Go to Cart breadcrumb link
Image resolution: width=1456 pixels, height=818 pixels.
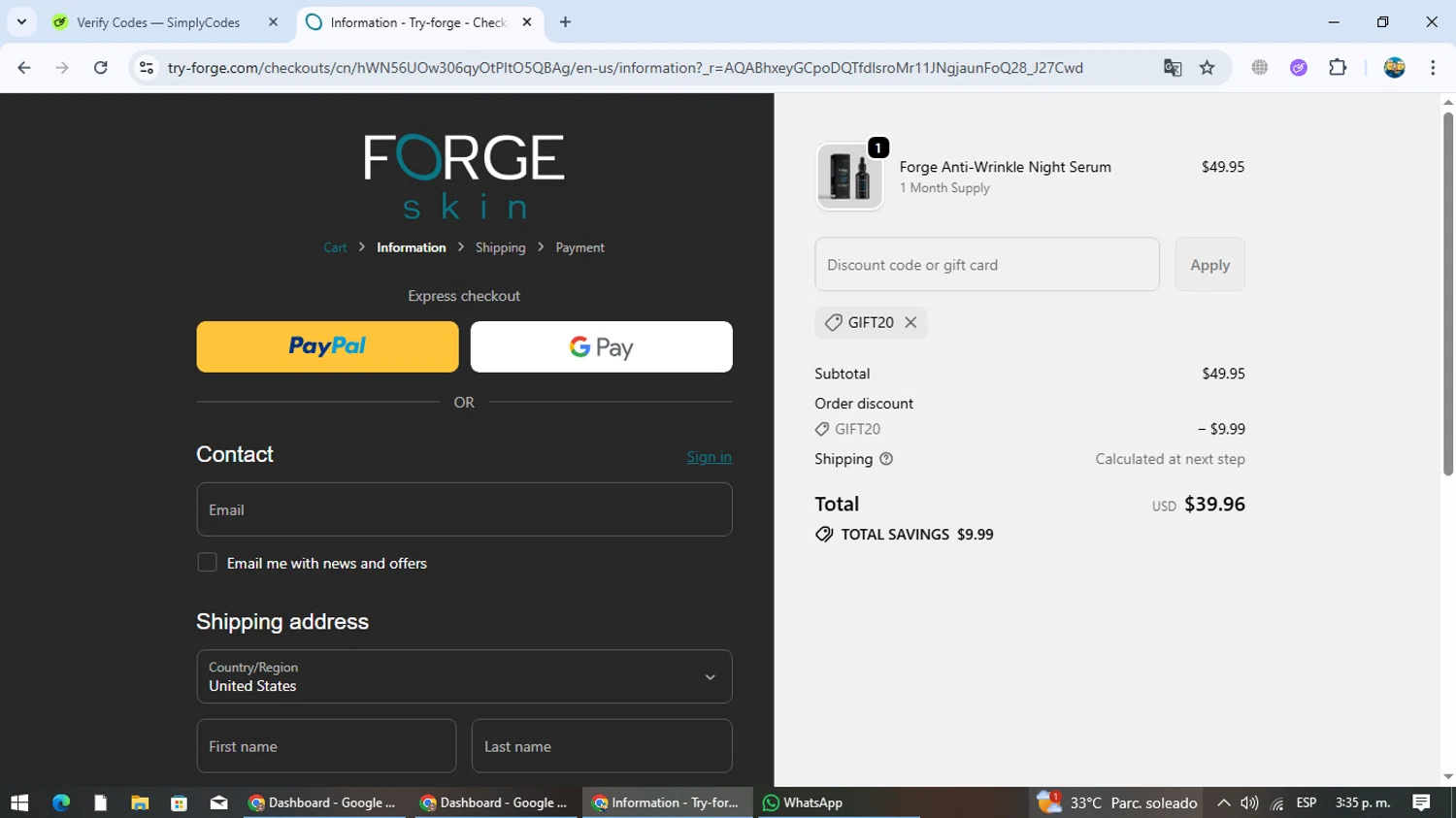[x=335, y=247]
